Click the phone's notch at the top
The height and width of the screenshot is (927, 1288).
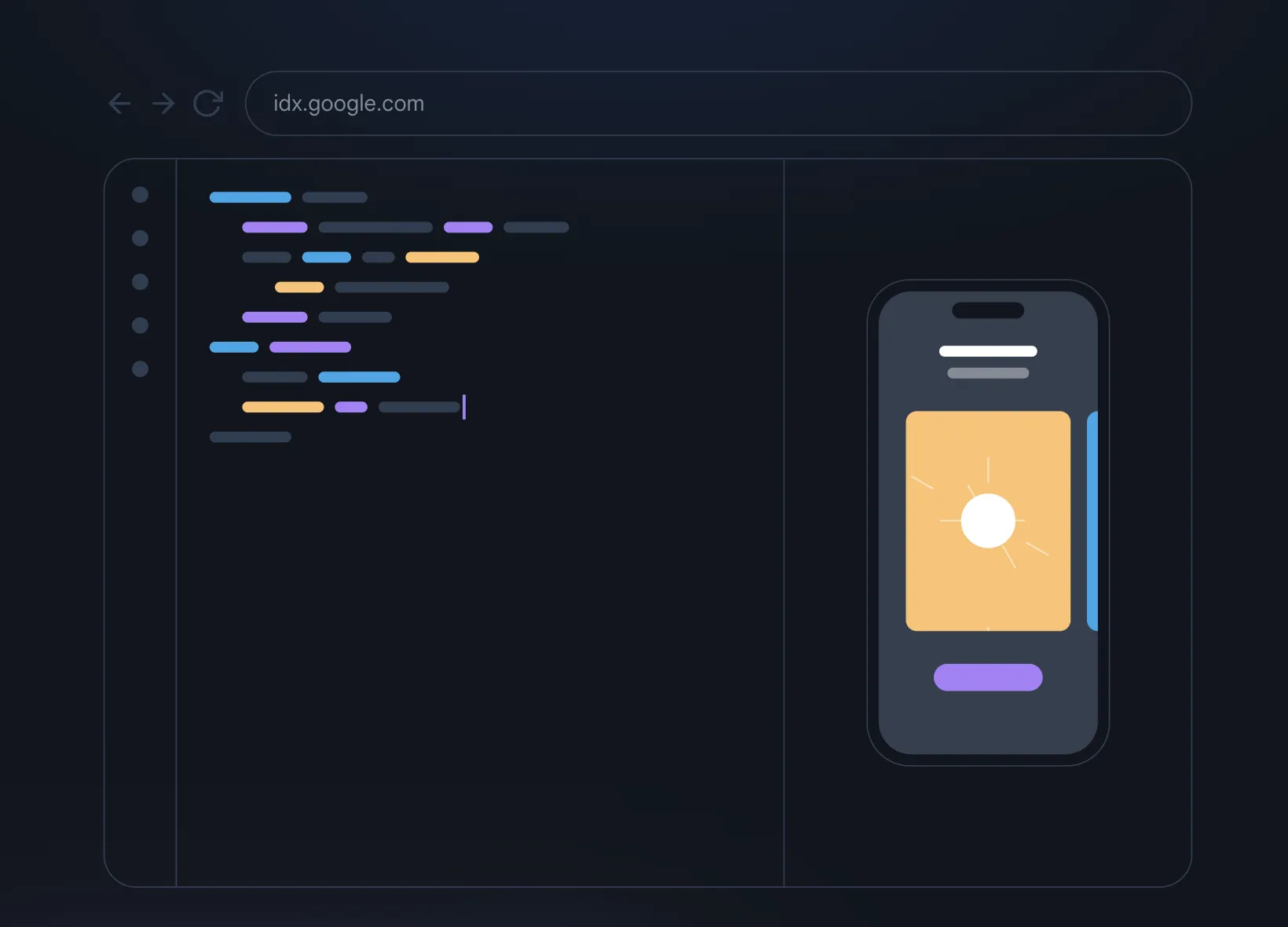tap(986, 310)
